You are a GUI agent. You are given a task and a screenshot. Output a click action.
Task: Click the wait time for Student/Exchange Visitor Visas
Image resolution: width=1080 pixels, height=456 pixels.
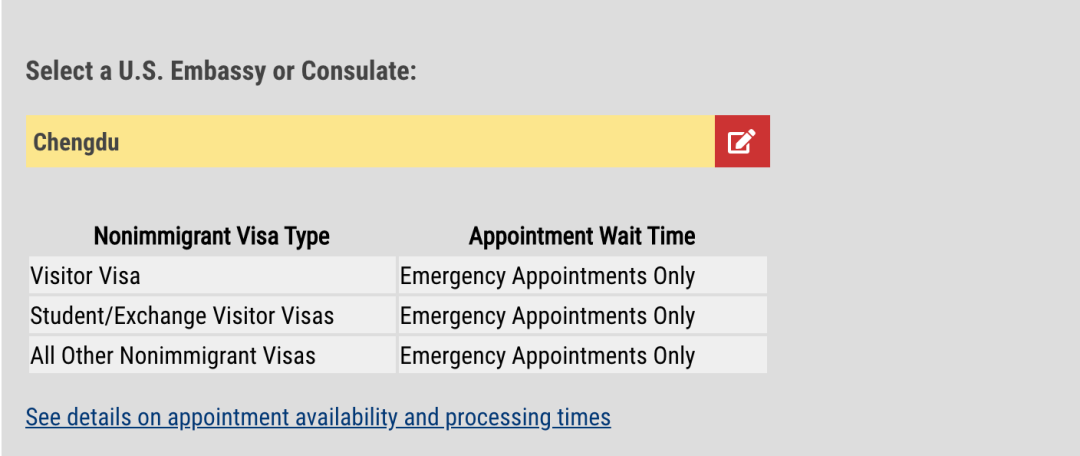547,316
